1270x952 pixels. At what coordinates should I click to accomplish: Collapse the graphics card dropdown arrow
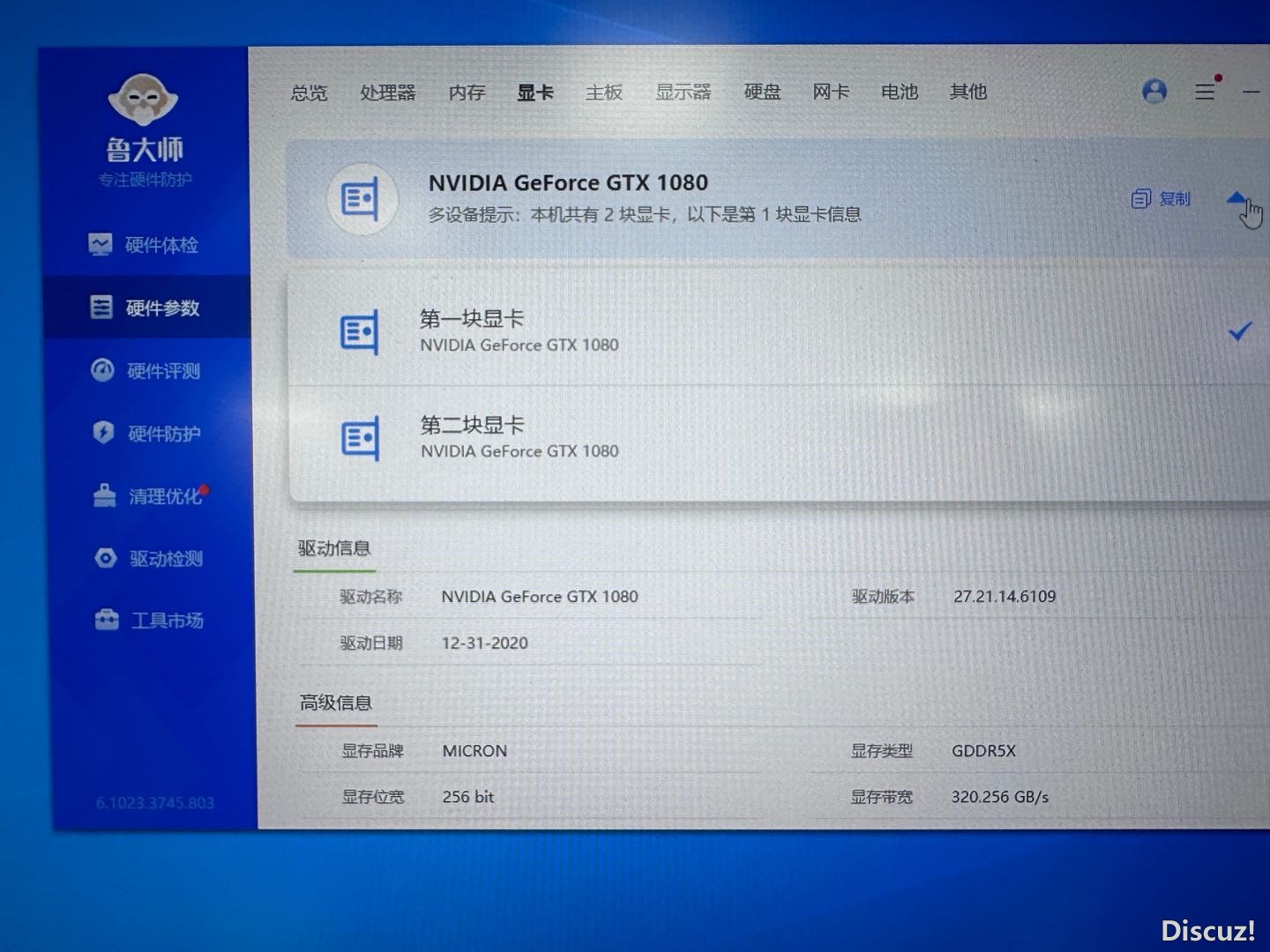tap(1237, 198)
